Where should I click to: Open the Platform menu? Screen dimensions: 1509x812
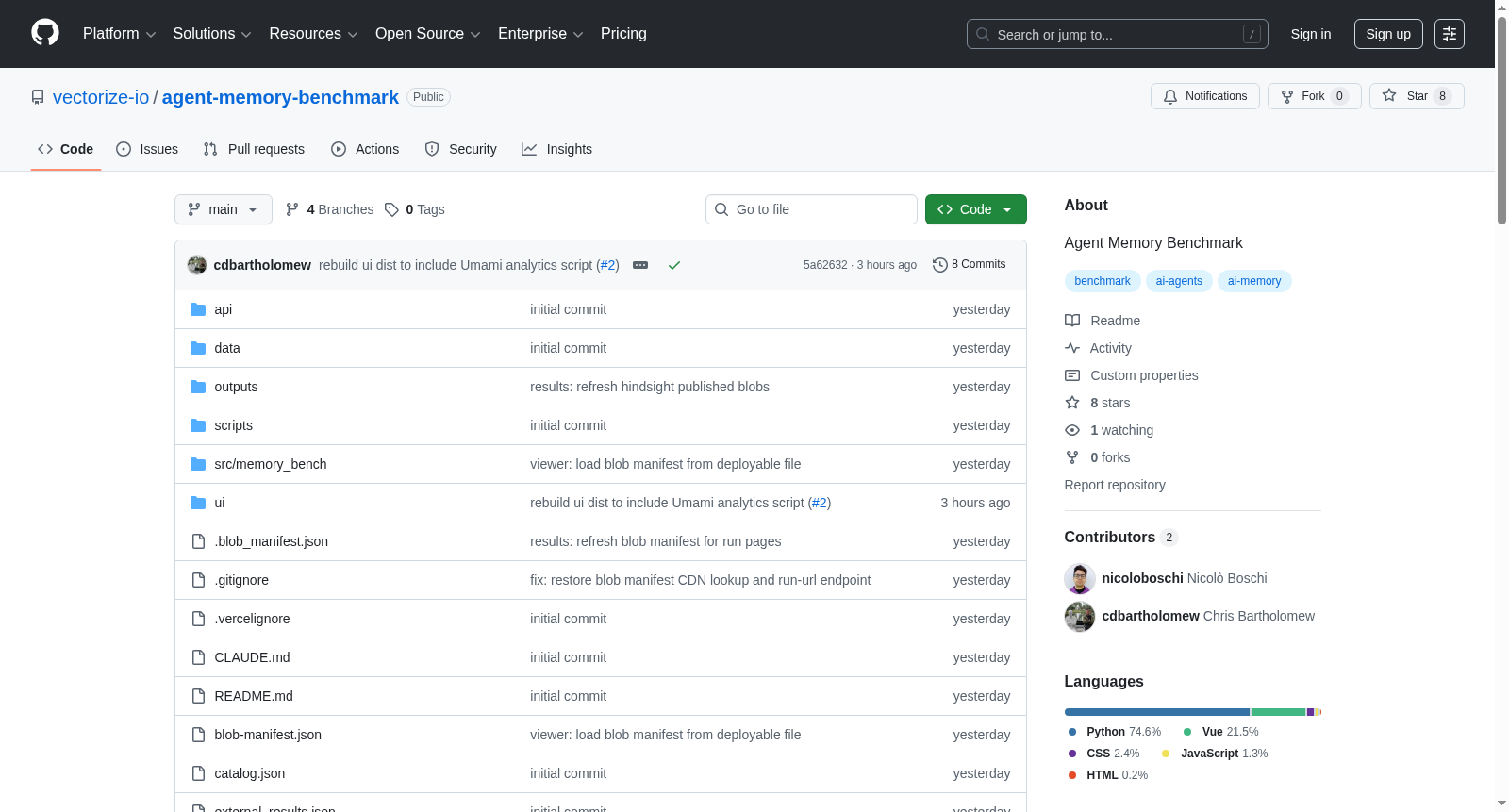point(119,34)
